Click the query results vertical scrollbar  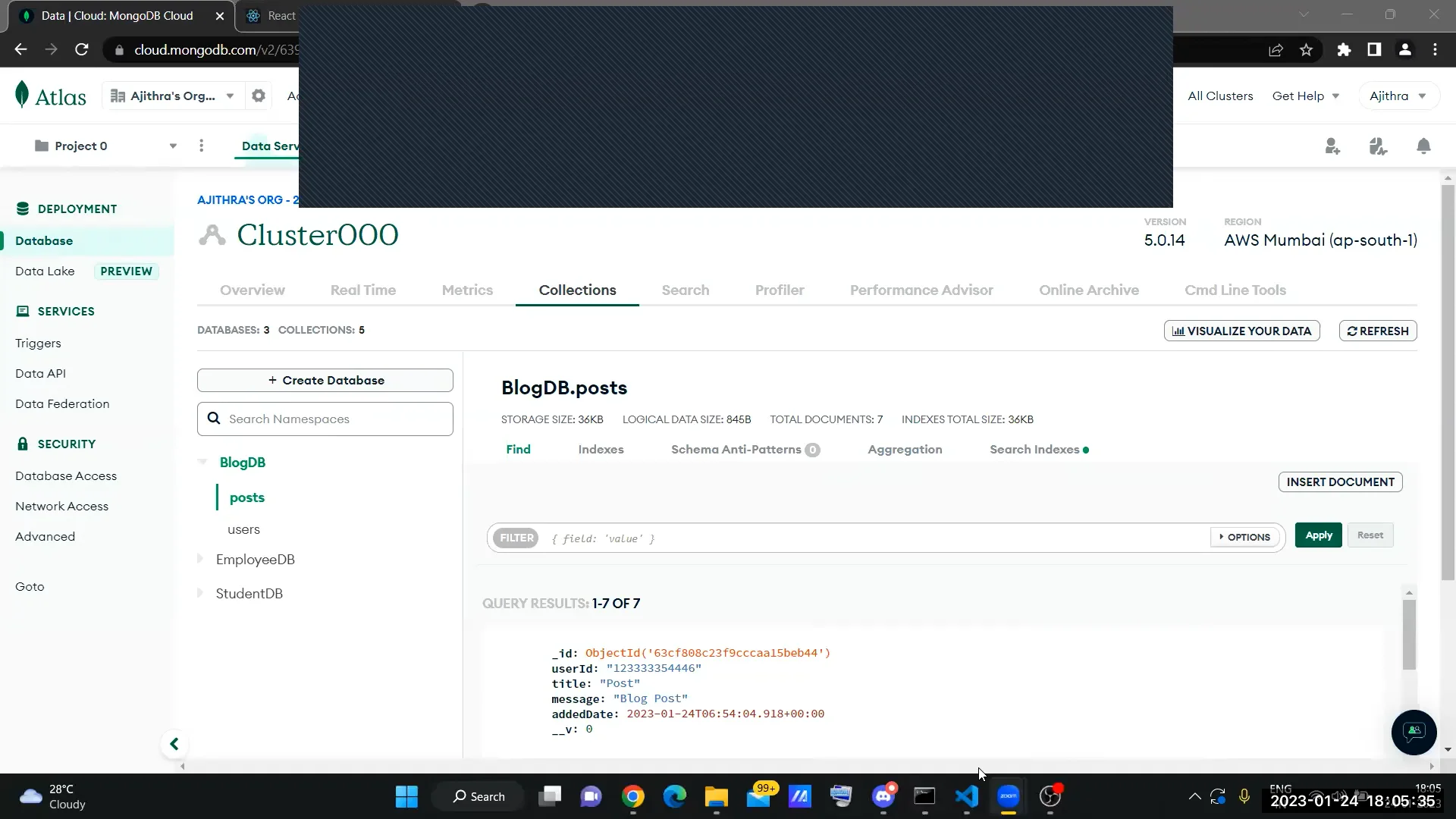click(x=1409, y=634)
